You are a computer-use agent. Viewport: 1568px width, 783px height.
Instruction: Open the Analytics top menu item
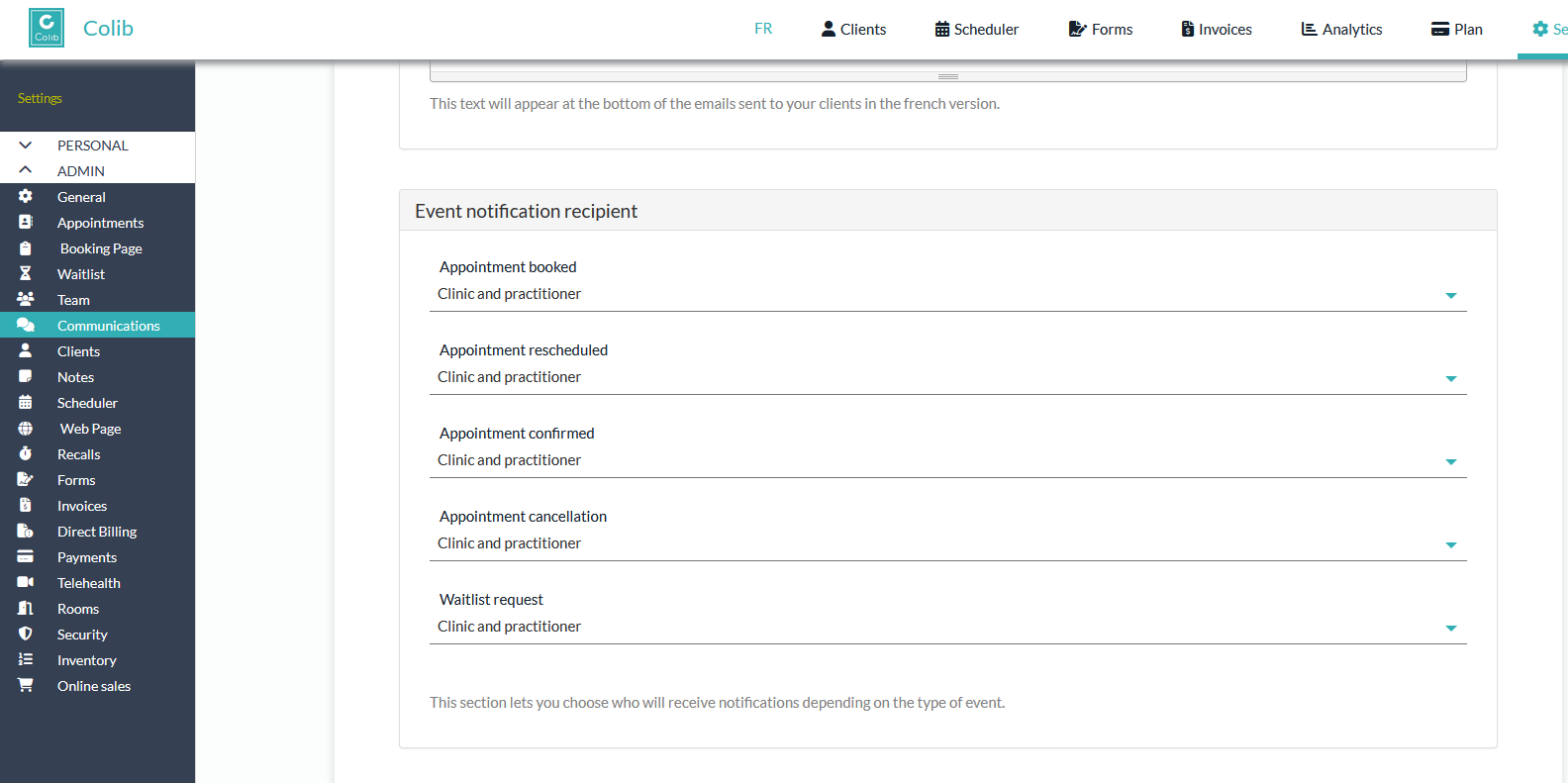pyautogui.click(x=1341, y=29)
